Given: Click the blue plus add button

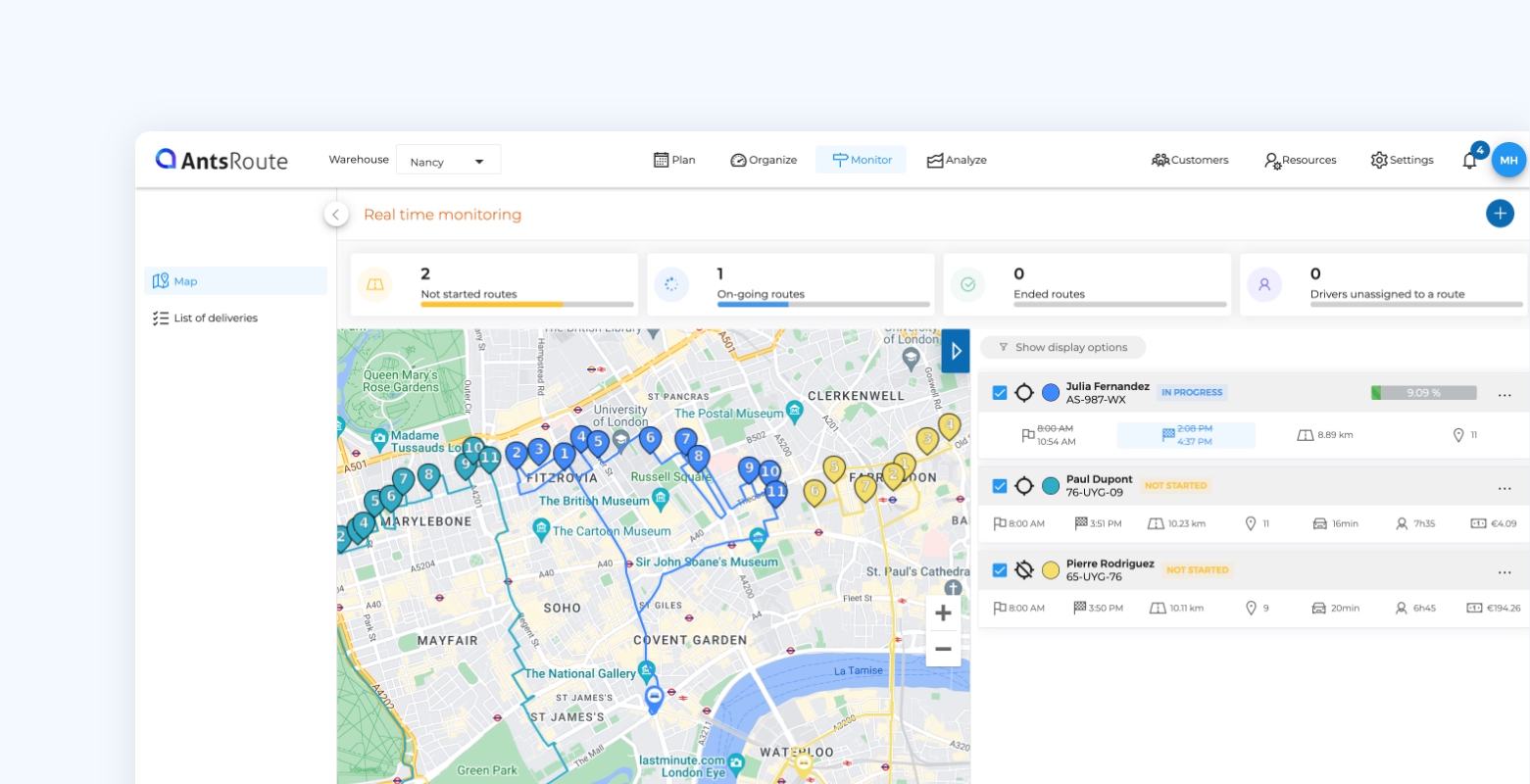Looking at the screenshot, I should click(x=1500, y=214).
